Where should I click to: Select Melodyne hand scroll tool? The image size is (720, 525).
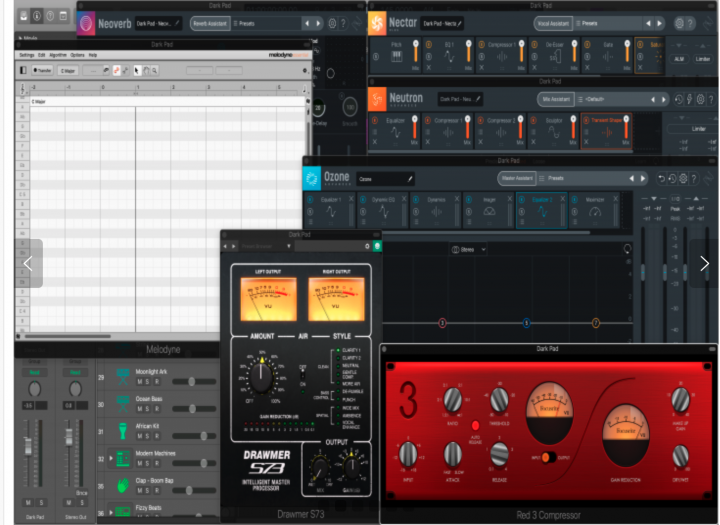click(146, 70)
